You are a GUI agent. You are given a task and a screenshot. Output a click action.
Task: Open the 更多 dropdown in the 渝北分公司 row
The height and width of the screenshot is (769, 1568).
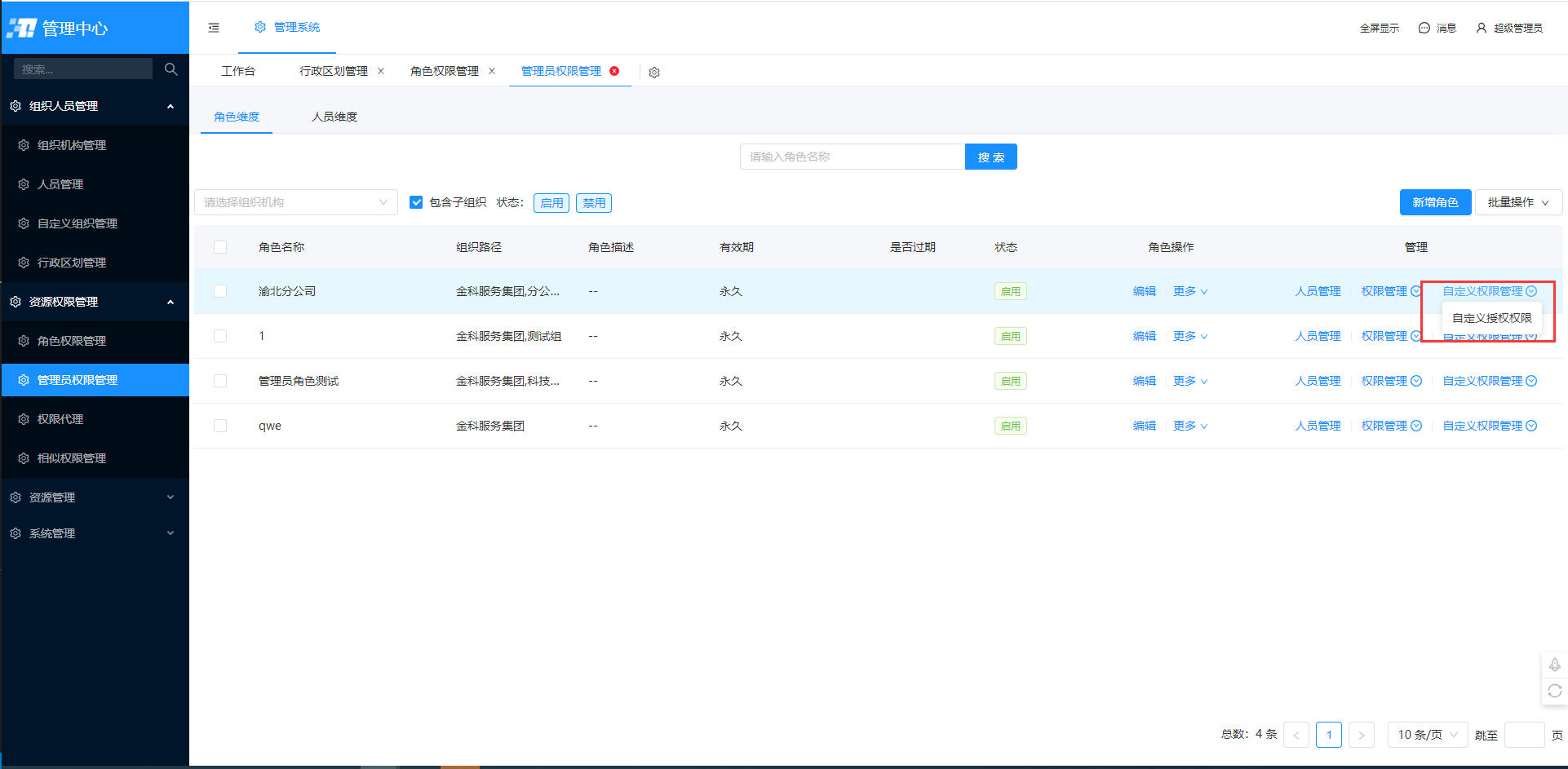pos(1190,291)
